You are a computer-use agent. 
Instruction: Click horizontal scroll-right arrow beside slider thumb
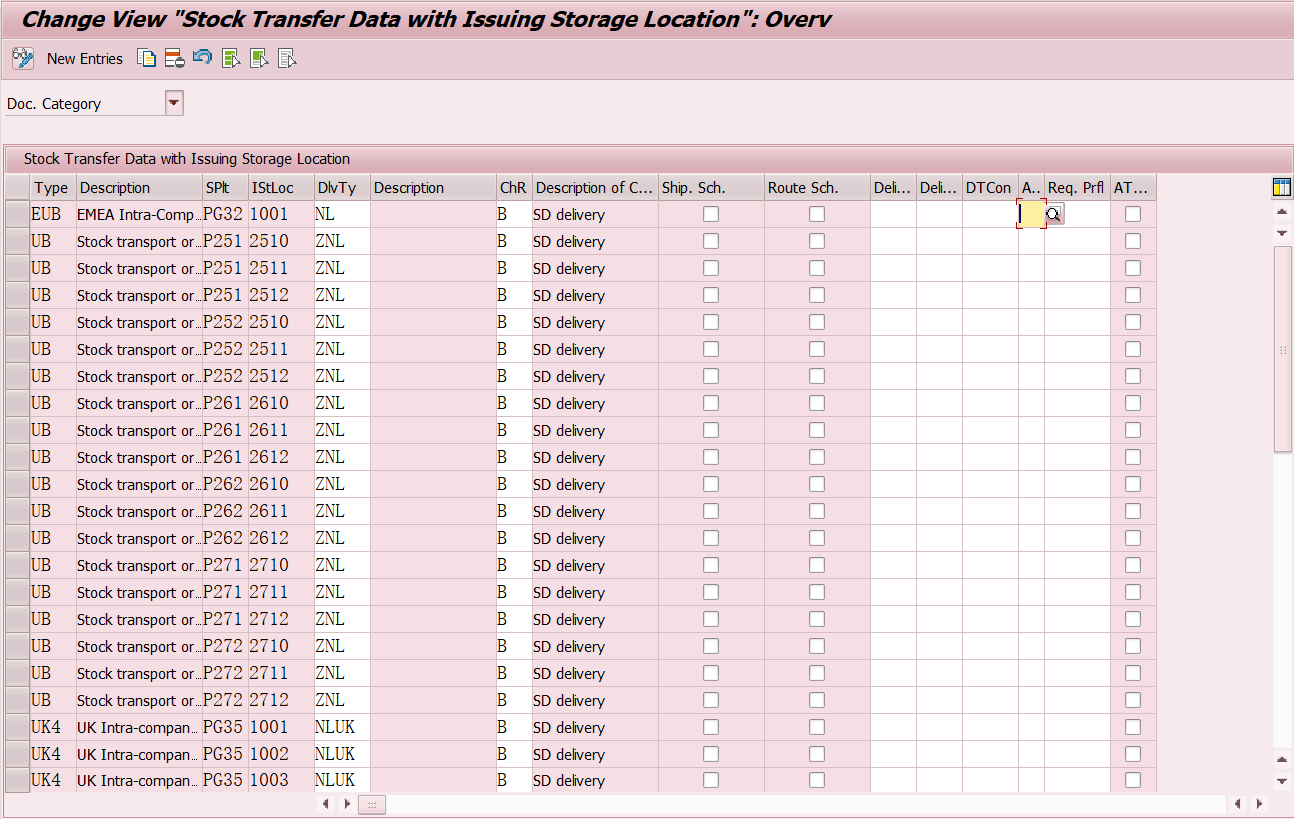[x=347, y=804]
